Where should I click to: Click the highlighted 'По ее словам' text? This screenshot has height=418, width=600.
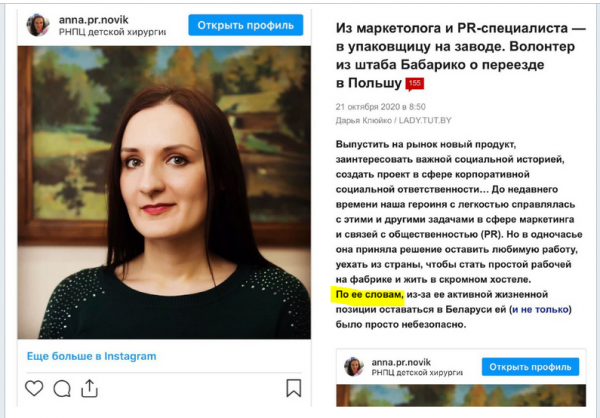point(369,295)
